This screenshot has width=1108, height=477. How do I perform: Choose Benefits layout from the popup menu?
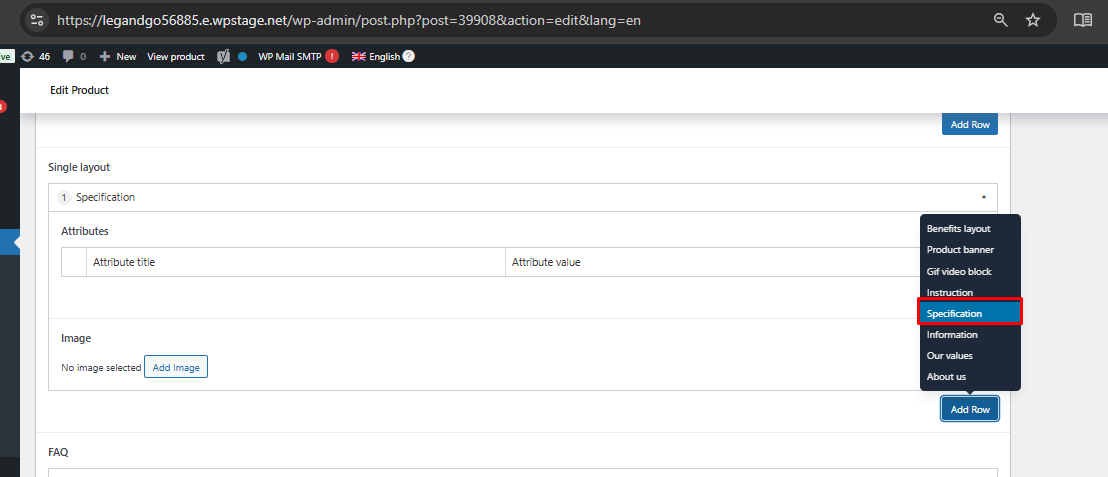coord(958,229)
